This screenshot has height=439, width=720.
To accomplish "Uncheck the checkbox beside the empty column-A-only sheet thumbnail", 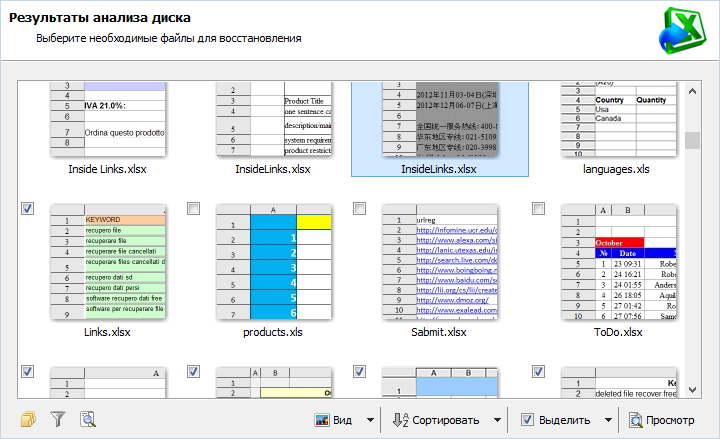I will [x=28, y=371].
